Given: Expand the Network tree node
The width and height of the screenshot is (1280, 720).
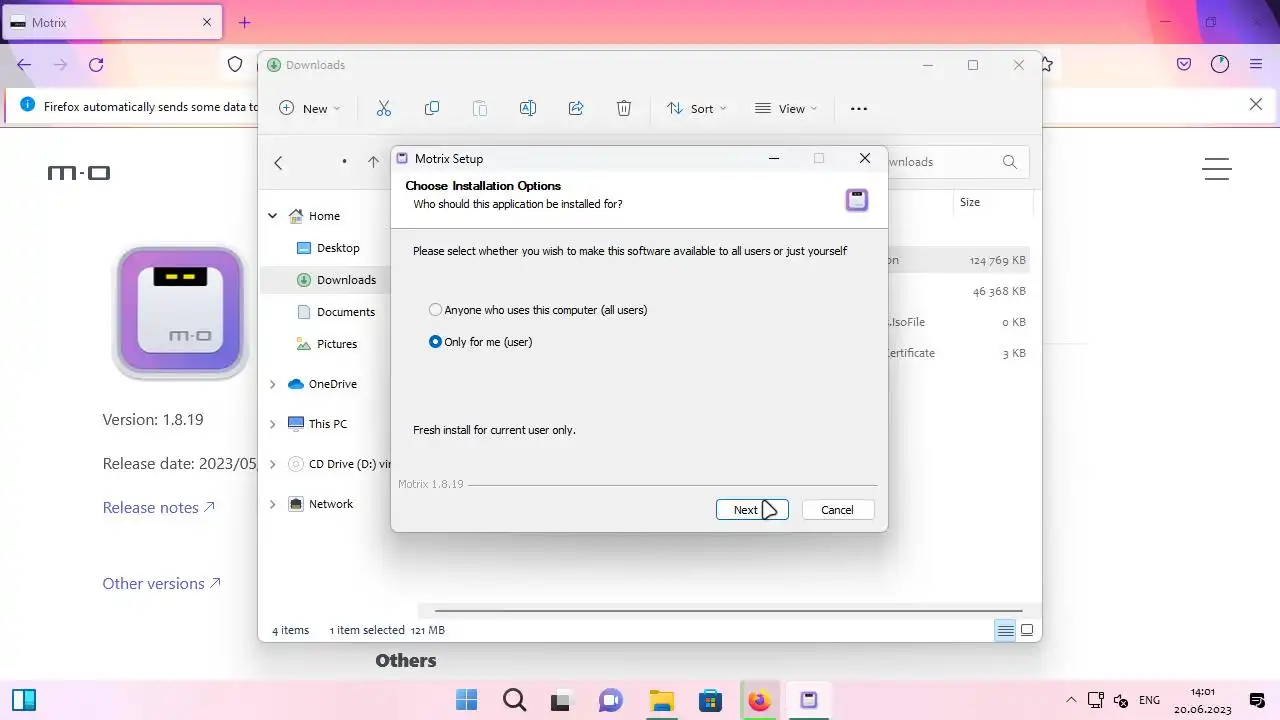Looking at the screenshot, I should (272, 504).
